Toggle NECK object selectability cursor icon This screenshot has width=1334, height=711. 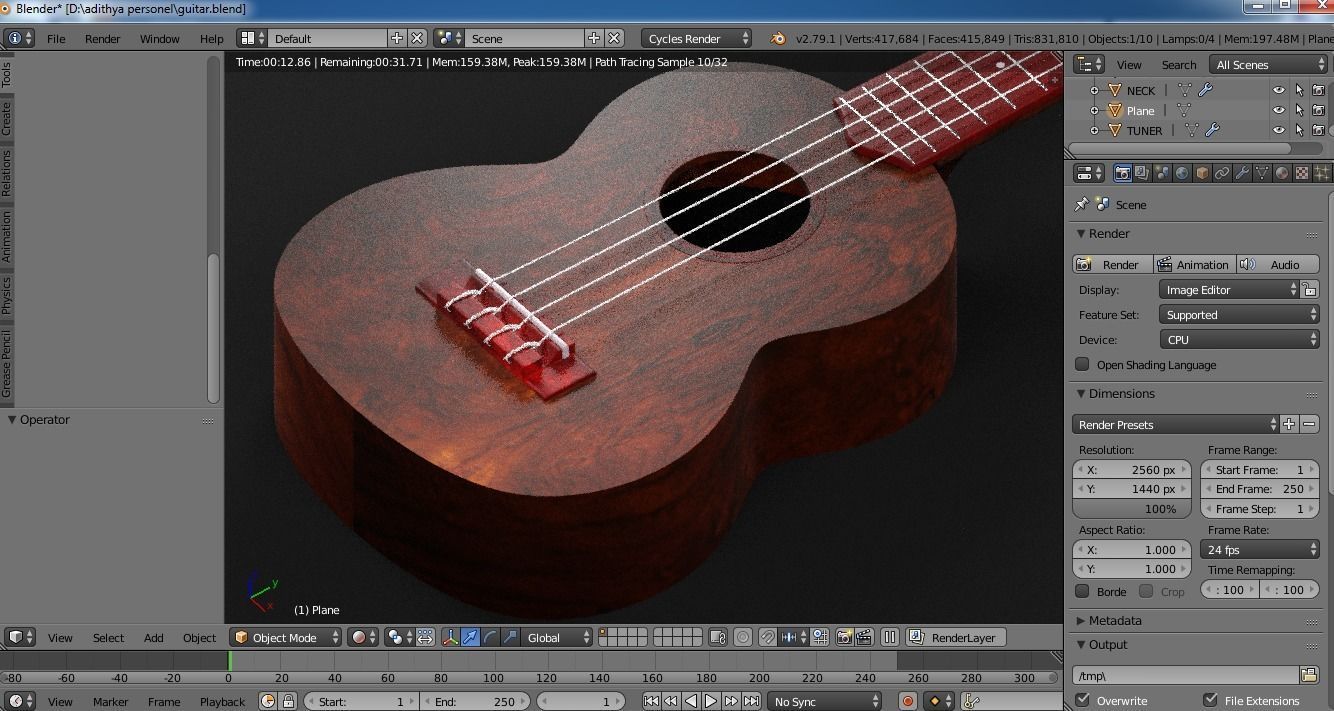click(x=1299, y=90)
